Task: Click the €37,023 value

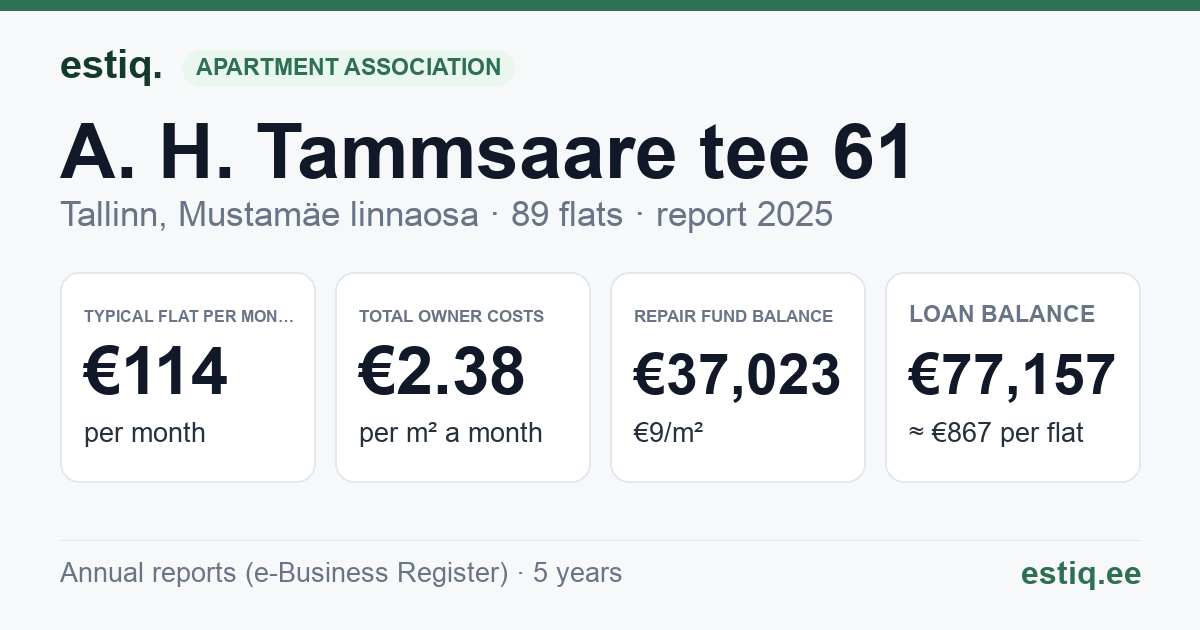Action: (738, 375)
